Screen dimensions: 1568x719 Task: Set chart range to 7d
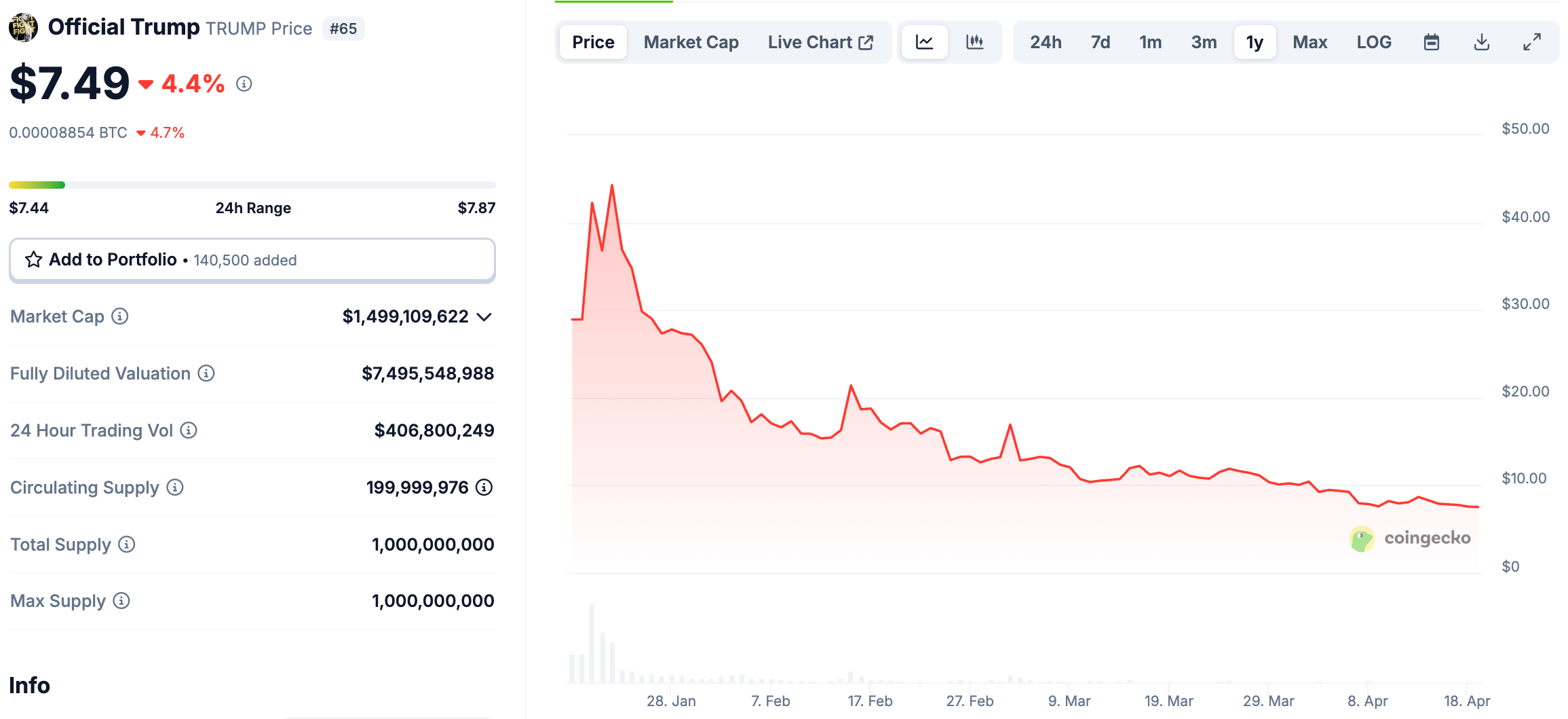click(1101, 42)
